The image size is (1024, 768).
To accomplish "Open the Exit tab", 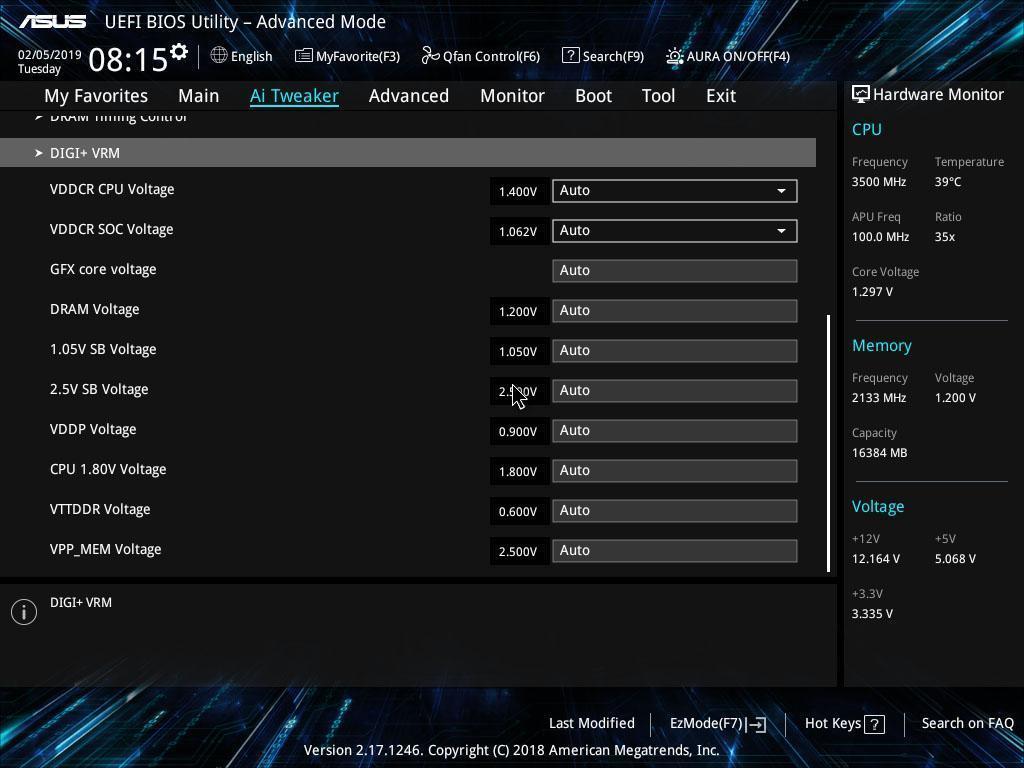I will pos(721,96).
